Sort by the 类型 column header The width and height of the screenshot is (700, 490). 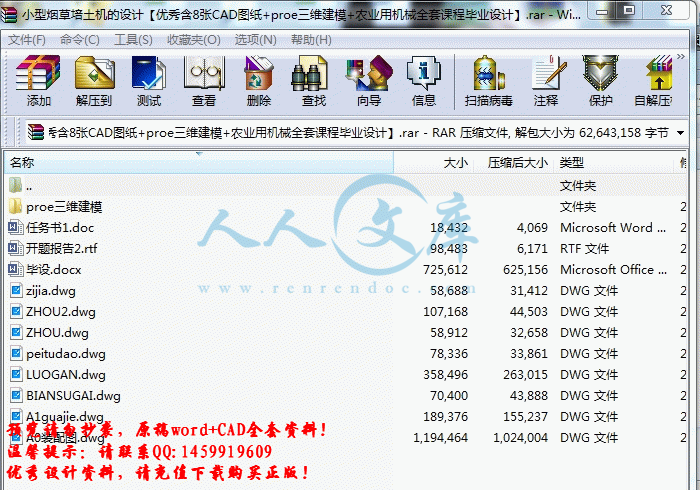click(x=613, y=162)
